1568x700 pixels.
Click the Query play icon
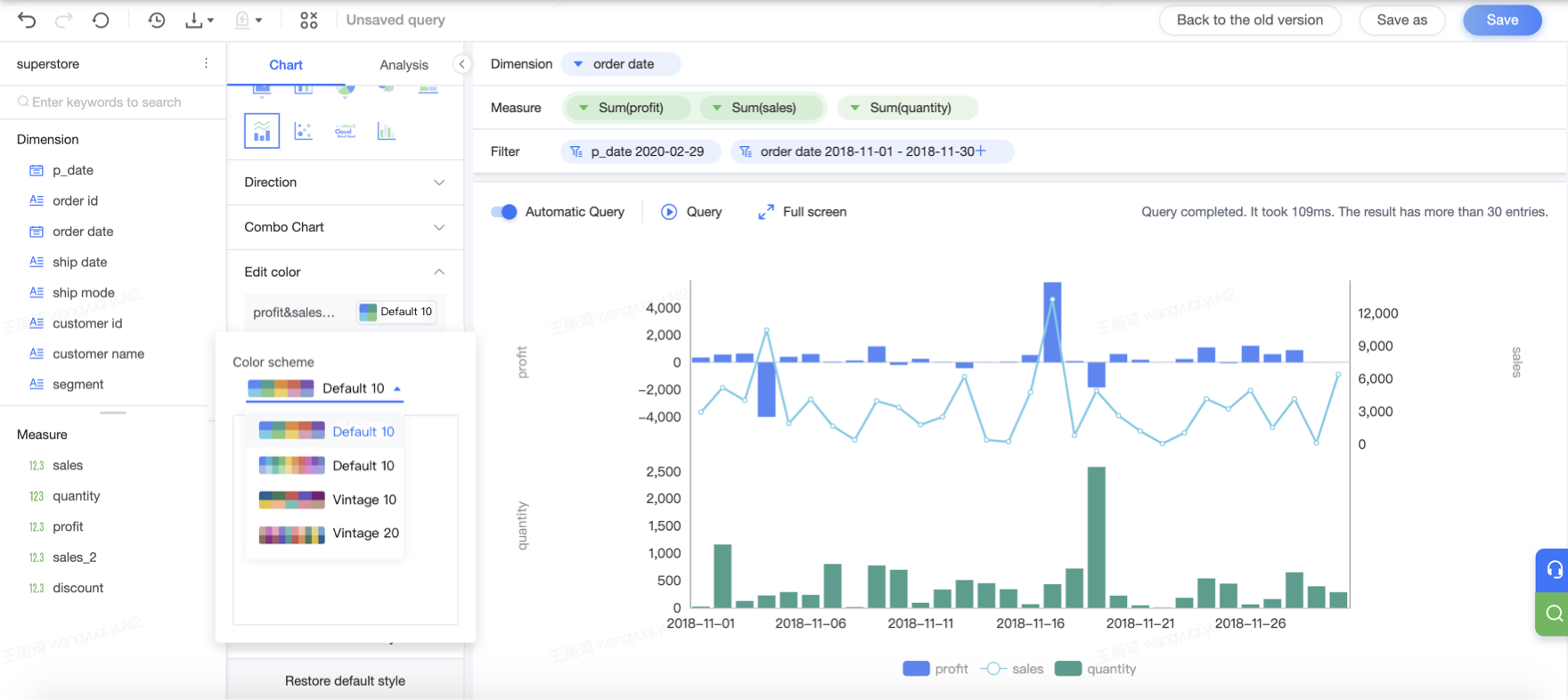pyautogui.click(x=669, y=212)
